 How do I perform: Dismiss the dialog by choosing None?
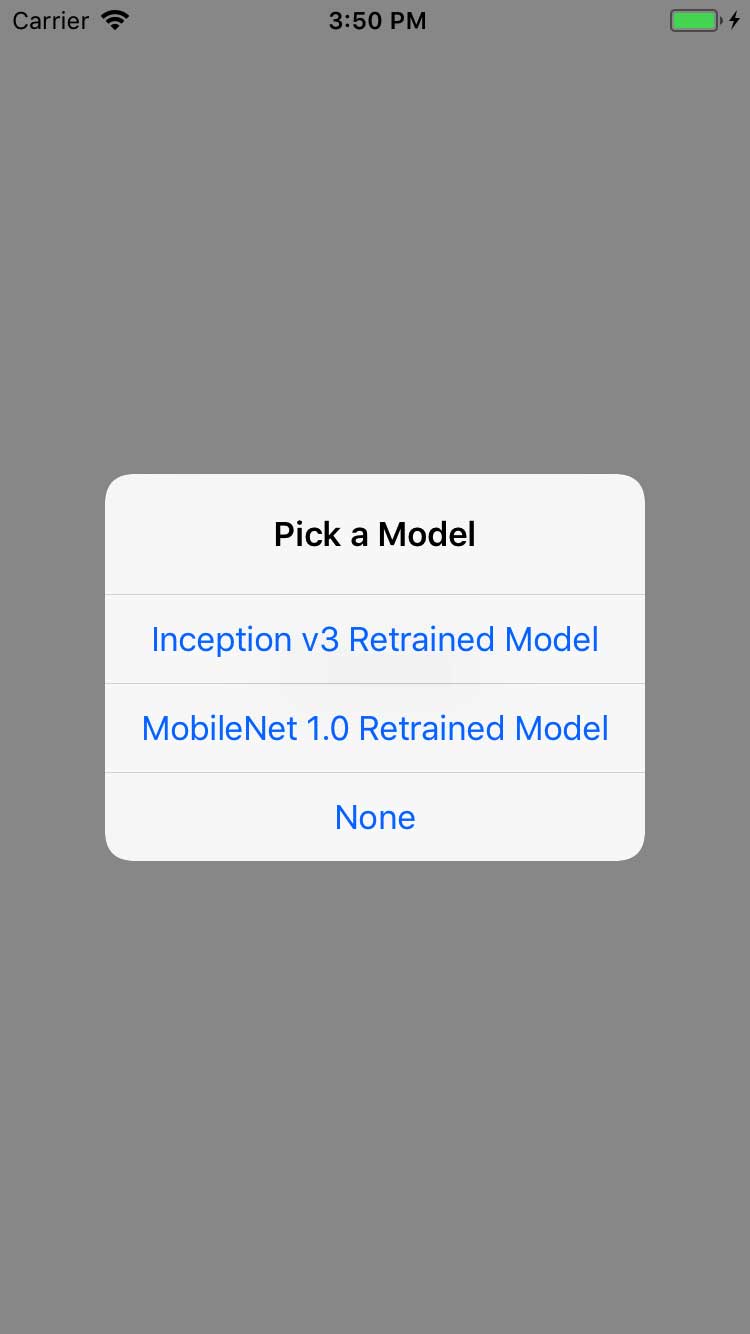click(375, 817)
